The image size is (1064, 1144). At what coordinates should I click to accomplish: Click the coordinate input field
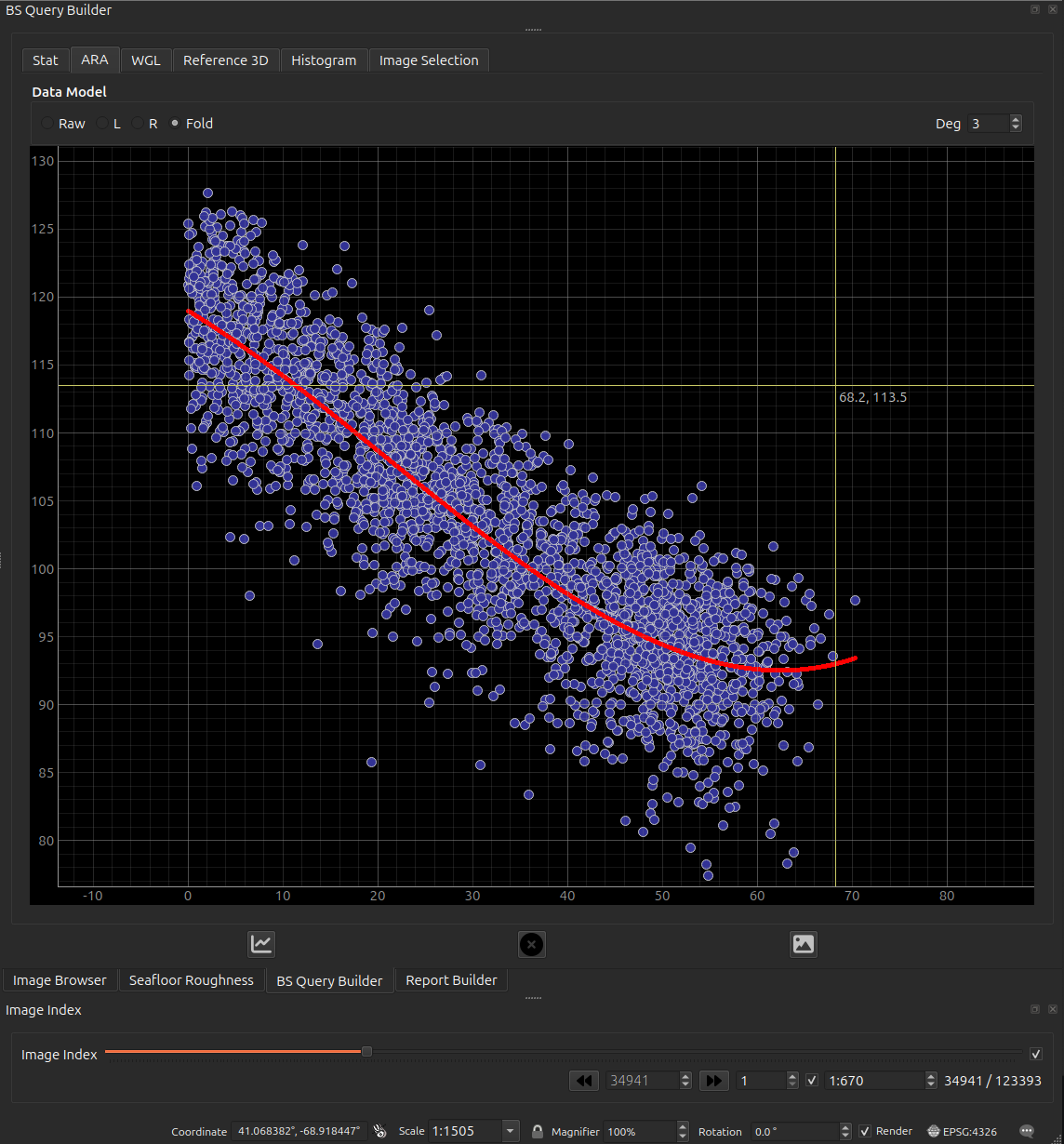pyautogui.click(x=299, y=1131)
